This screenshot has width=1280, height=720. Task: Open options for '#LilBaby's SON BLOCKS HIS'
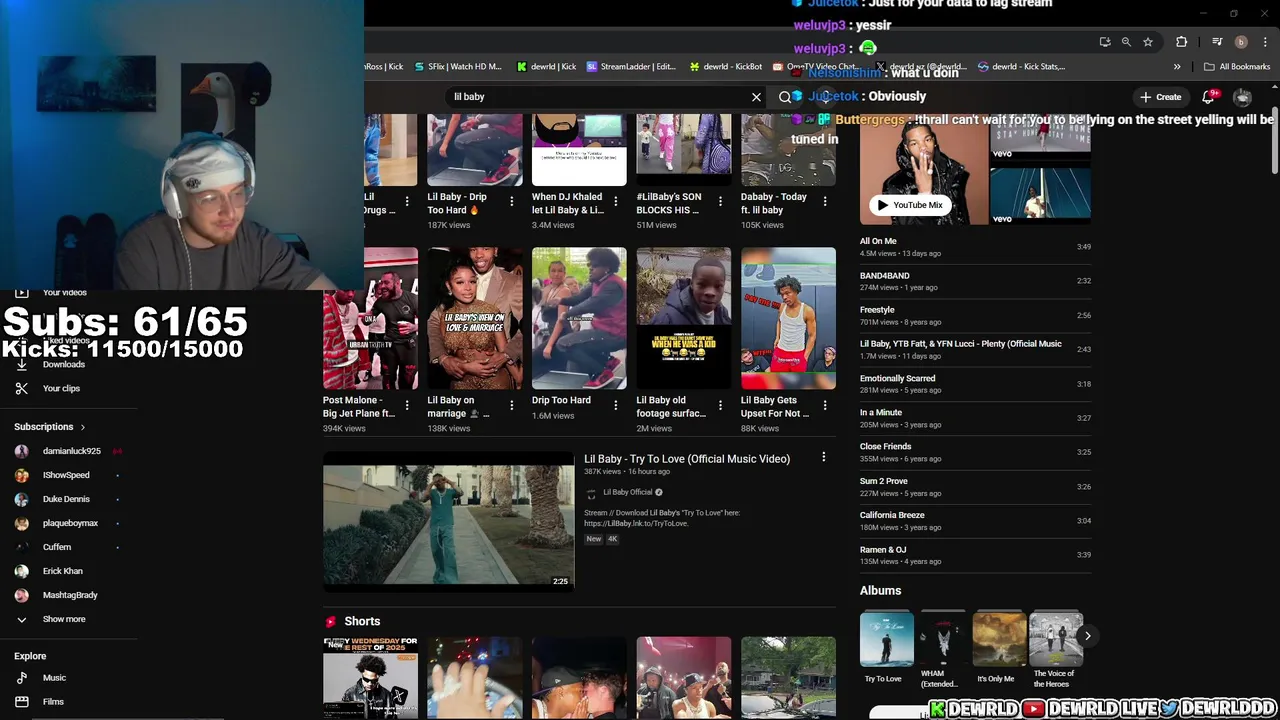pos(720,202)
